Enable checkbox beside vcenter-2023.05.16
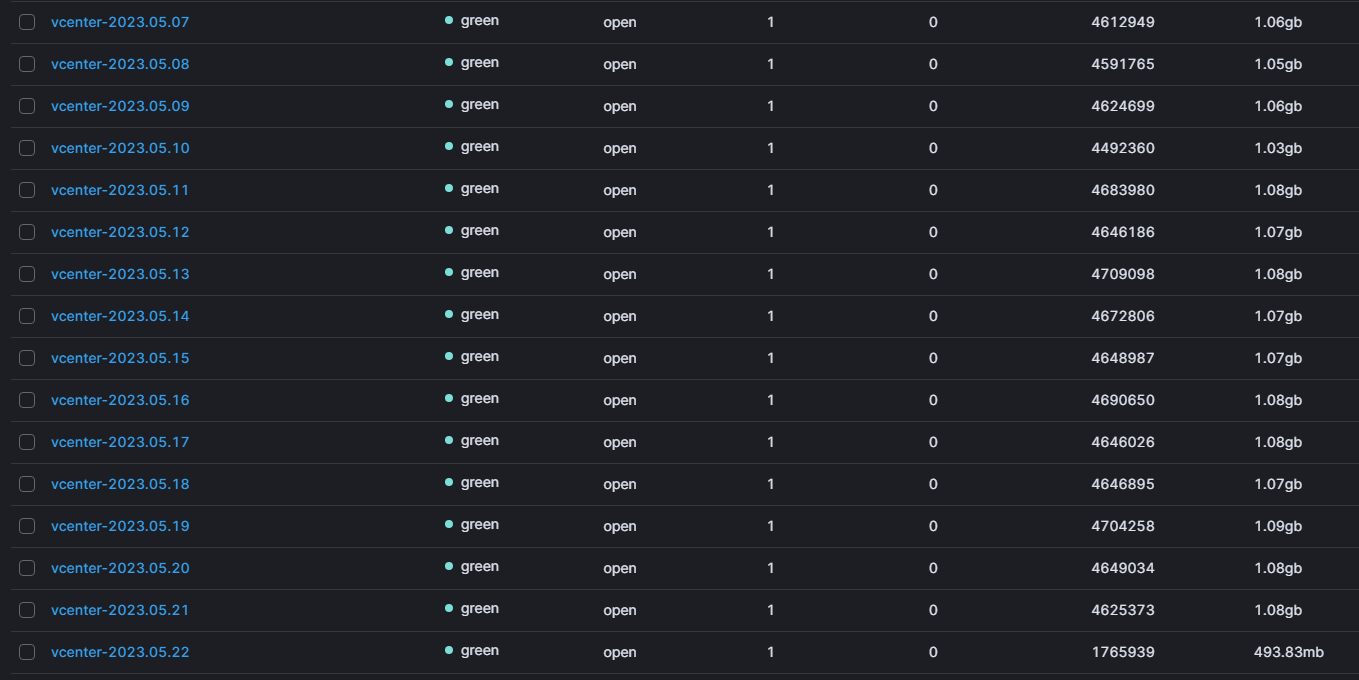 (x=27, y=400)
